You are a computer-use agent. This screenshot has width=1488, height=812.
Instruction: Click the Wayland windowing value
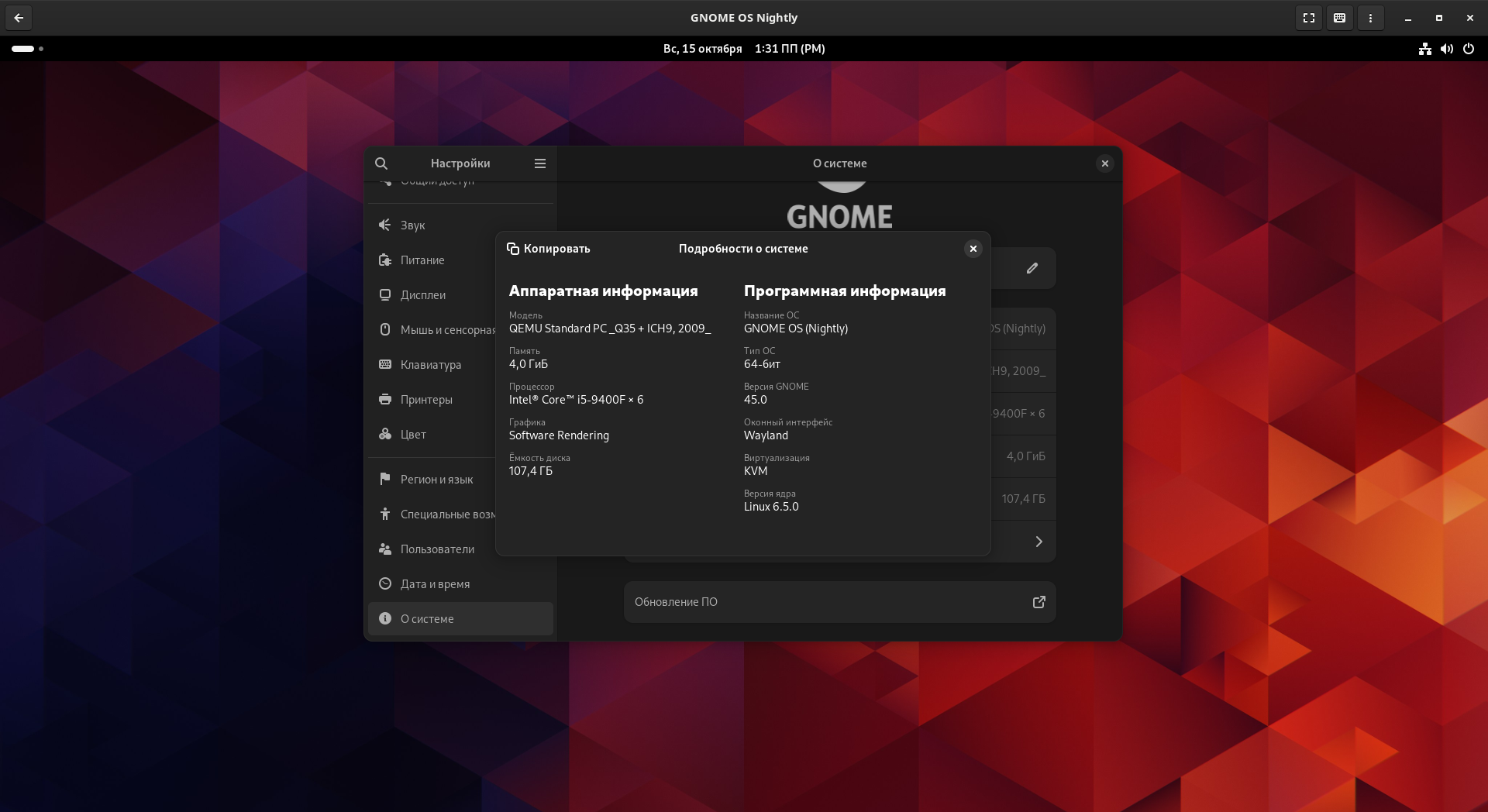click(766, 435)
